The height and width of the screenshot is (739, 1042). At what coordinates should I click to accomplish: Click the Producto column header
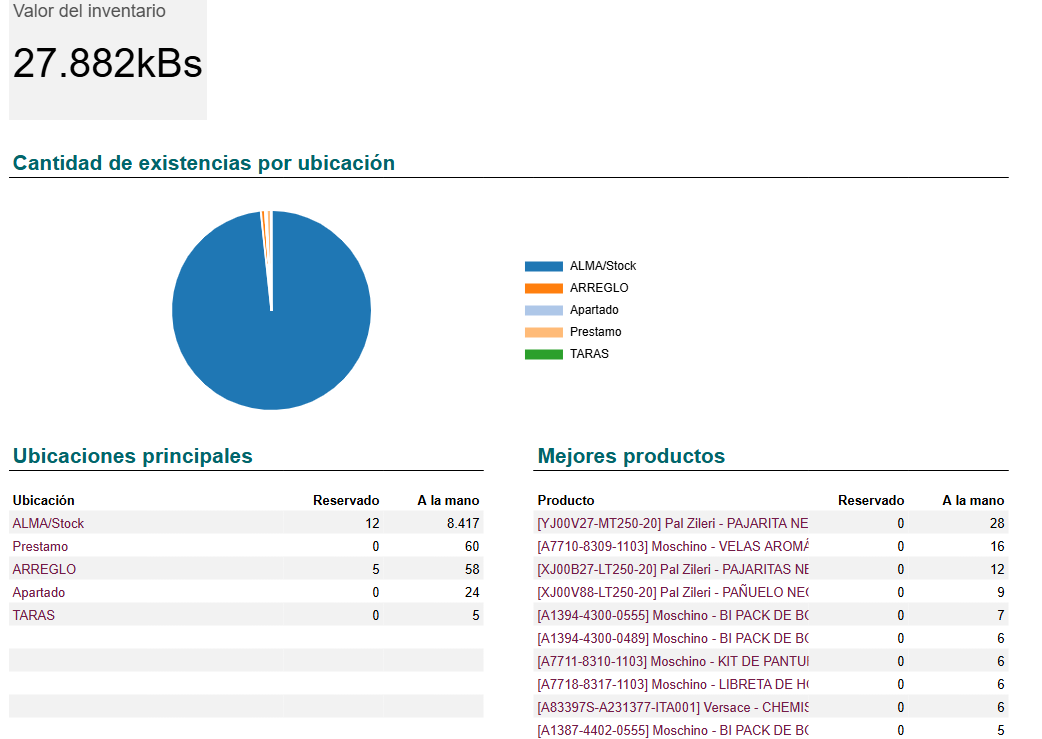coord(566,500)
